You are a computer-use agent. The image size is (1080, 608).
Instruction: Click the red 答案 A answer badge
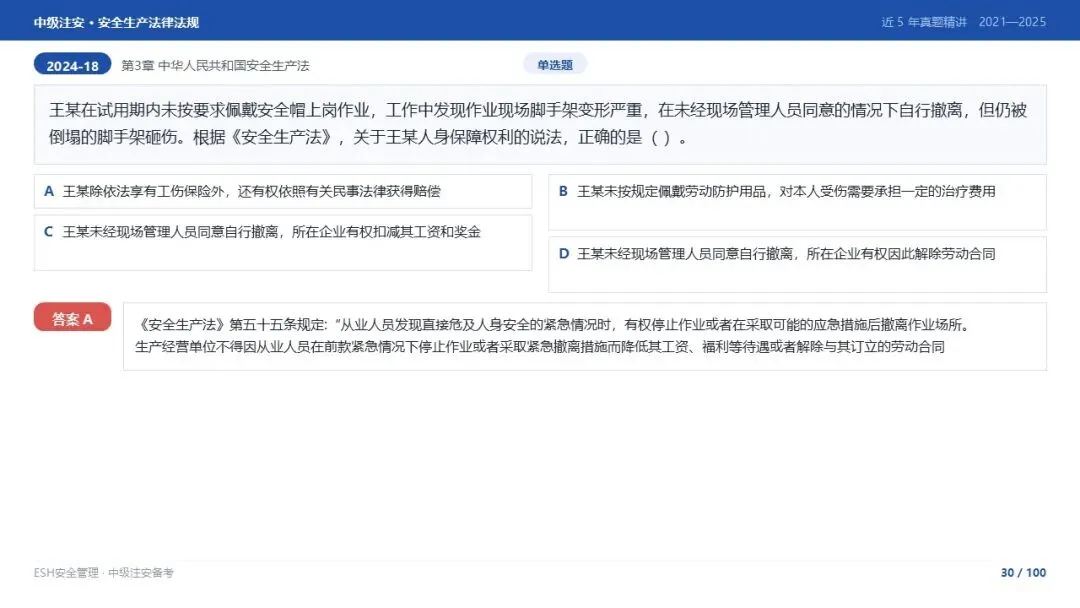click(x=72, y=317)
